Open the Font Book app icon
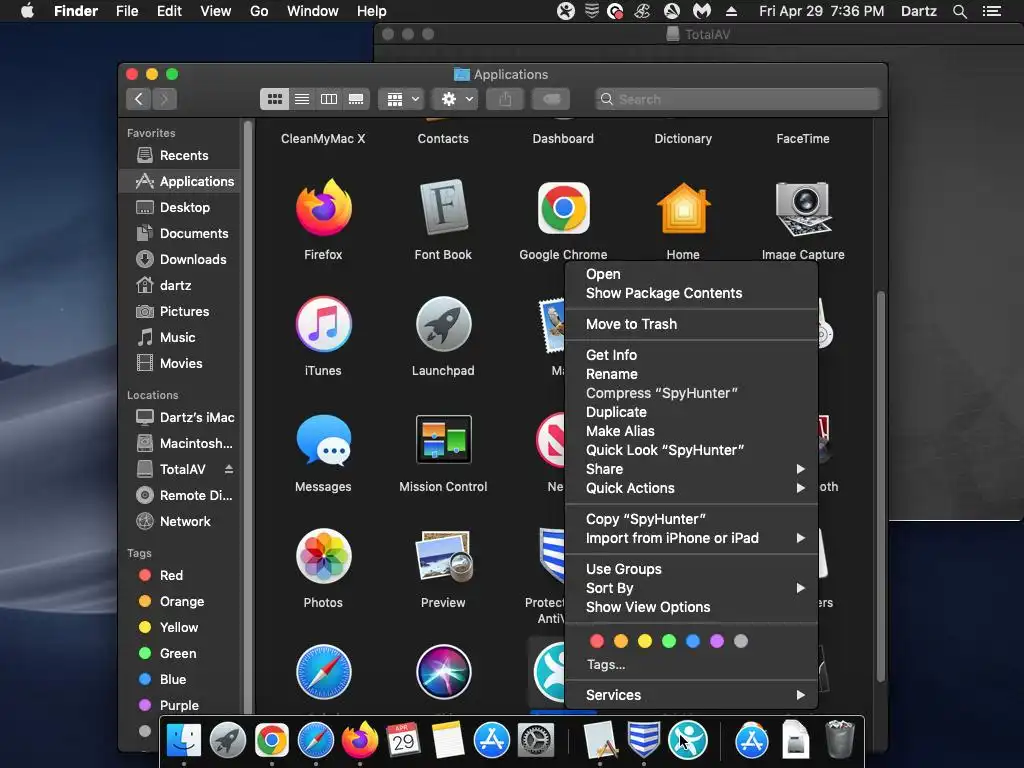This screenshot has width=1024, height=768. (443, 208)
